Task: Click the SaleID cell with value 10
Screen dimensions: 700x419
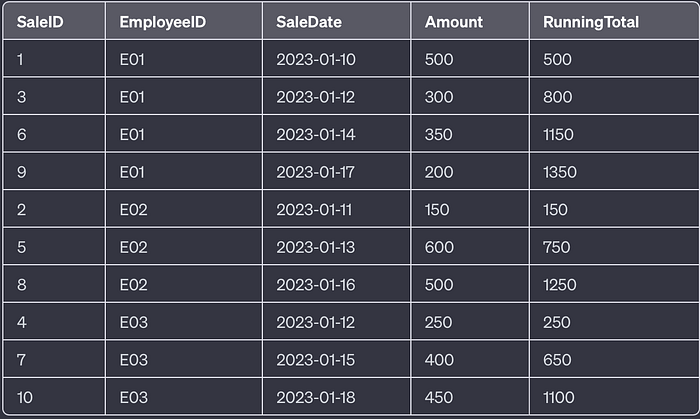Action: [x=54, y=397]
